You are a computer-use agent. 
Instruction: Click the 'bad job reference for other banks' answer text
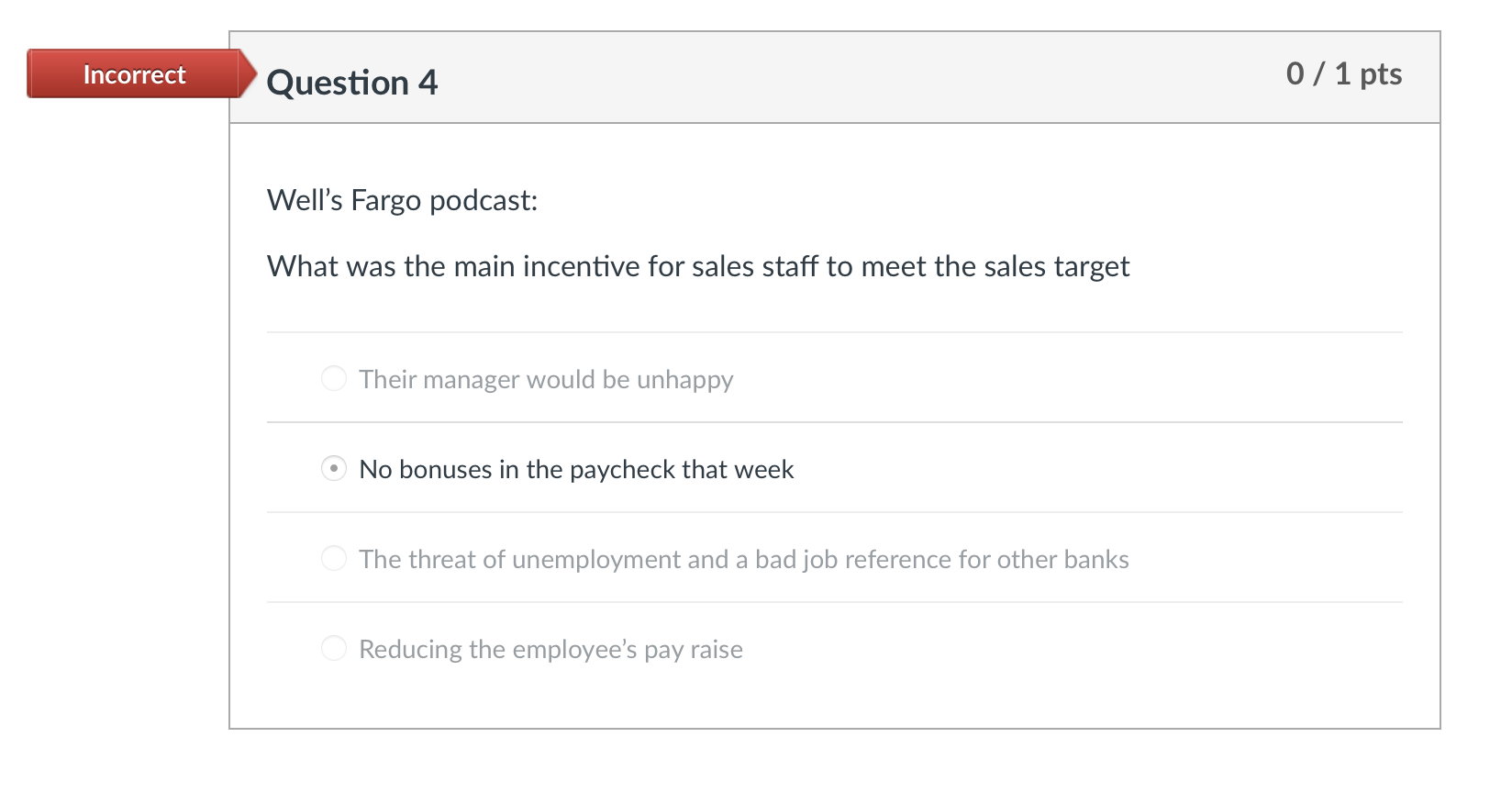942,560
